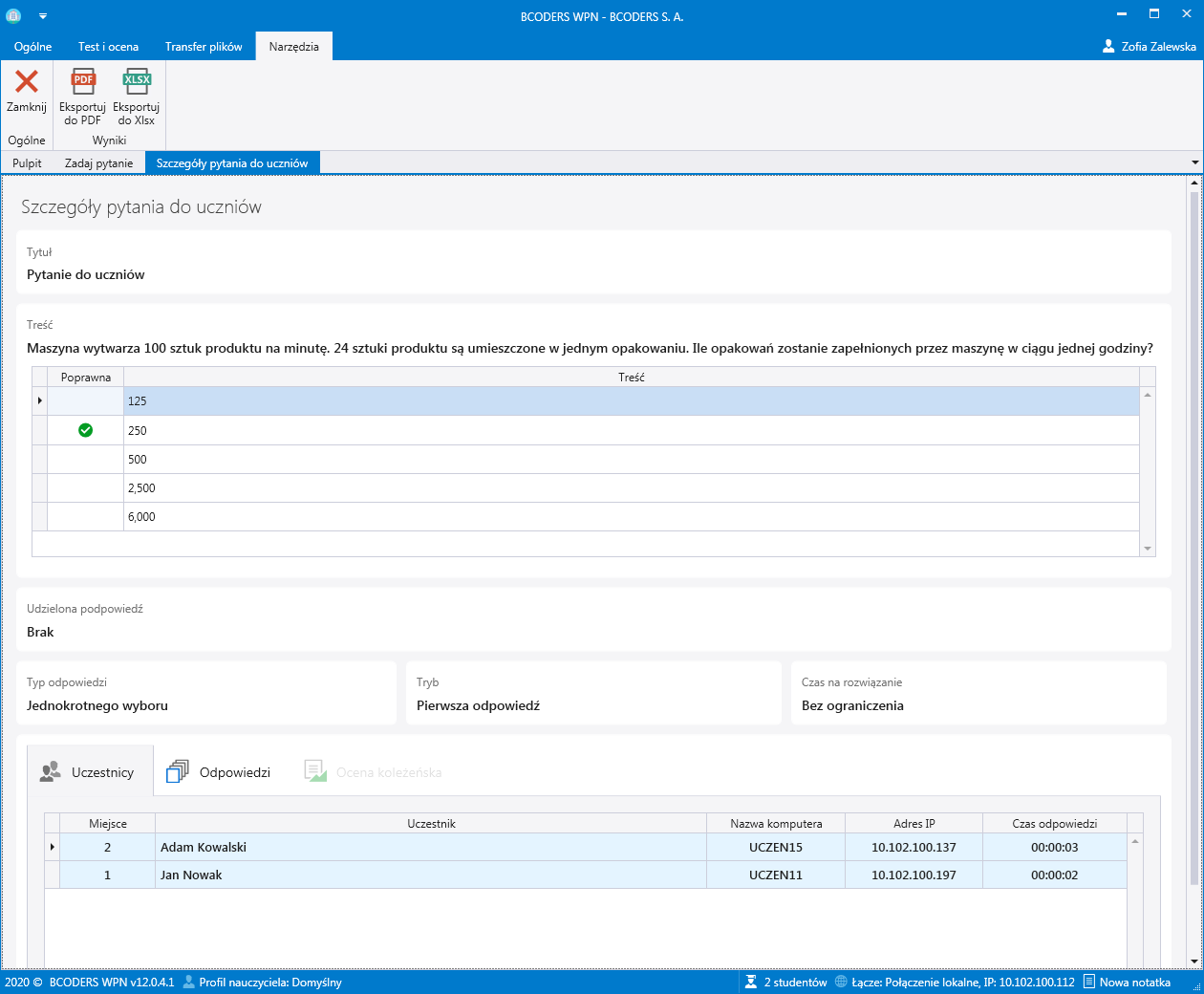
Task: Sort answers by Treść column header
Action: tap(632, 378)
